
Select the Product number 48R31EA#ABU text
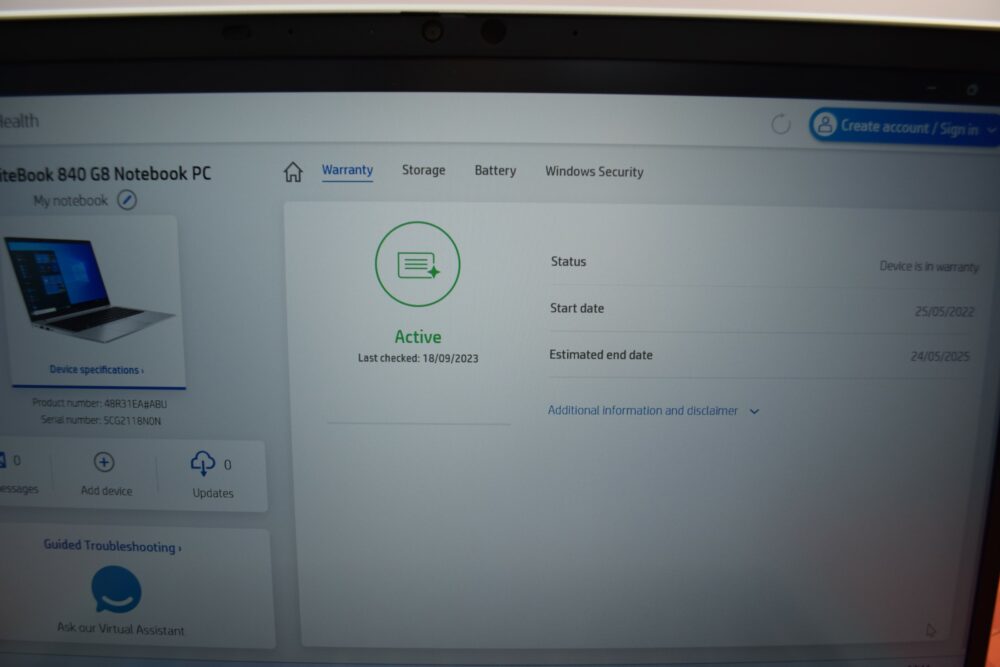(x=99, y=404)
